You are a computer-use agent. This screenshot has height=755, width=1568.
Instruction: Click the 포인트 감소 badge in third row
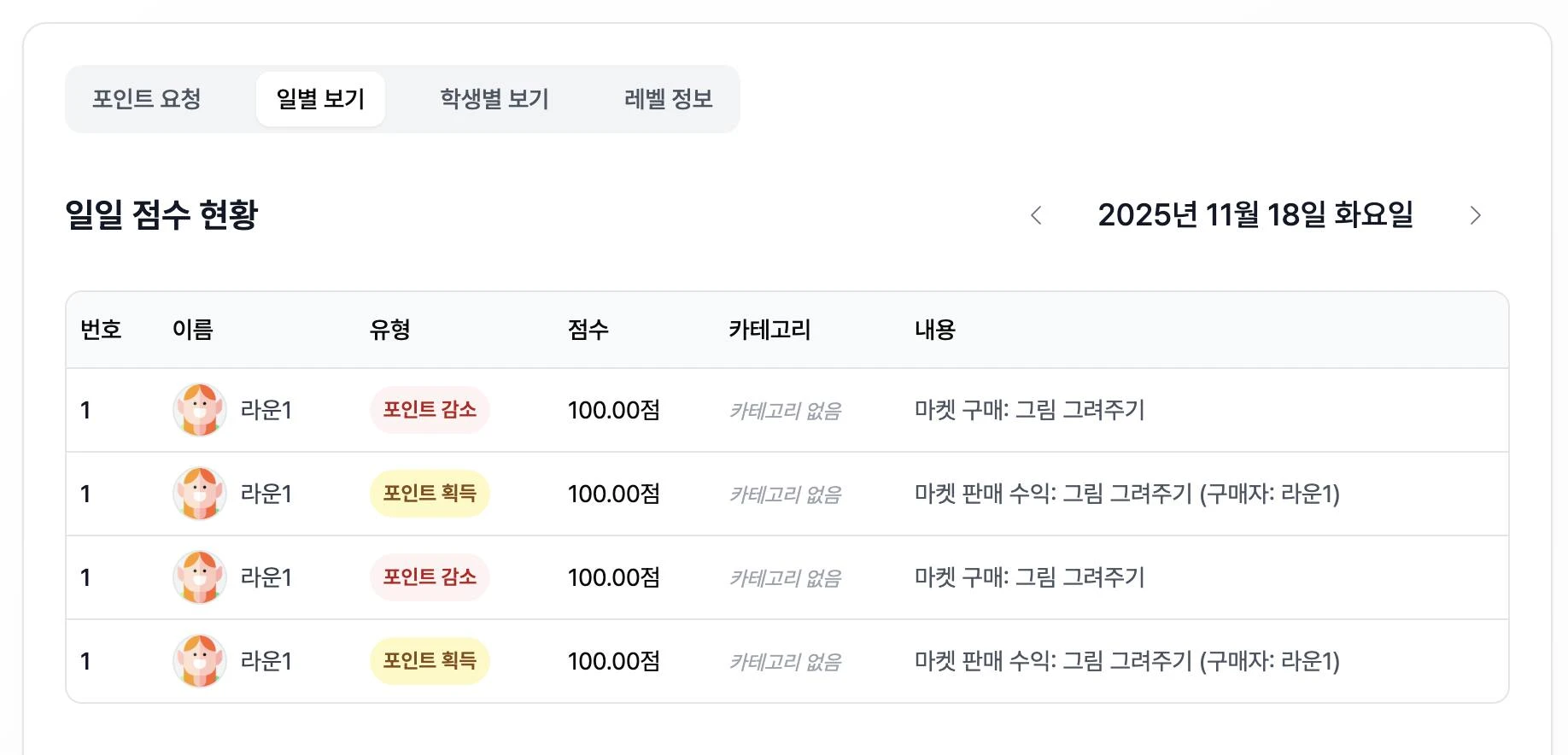click(430, 577)
